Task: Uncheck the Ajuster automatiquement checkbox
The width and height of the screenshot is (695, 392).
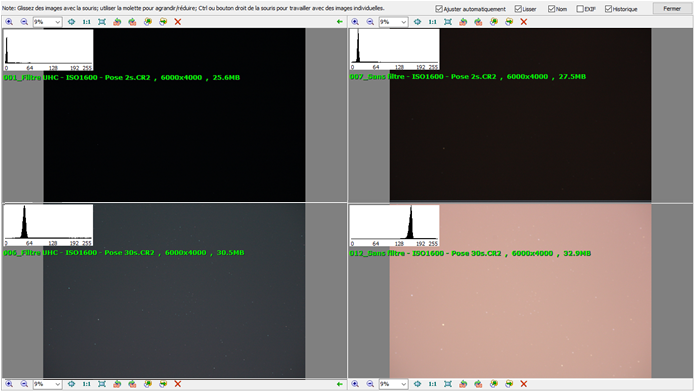Action: tap(439, 9)
